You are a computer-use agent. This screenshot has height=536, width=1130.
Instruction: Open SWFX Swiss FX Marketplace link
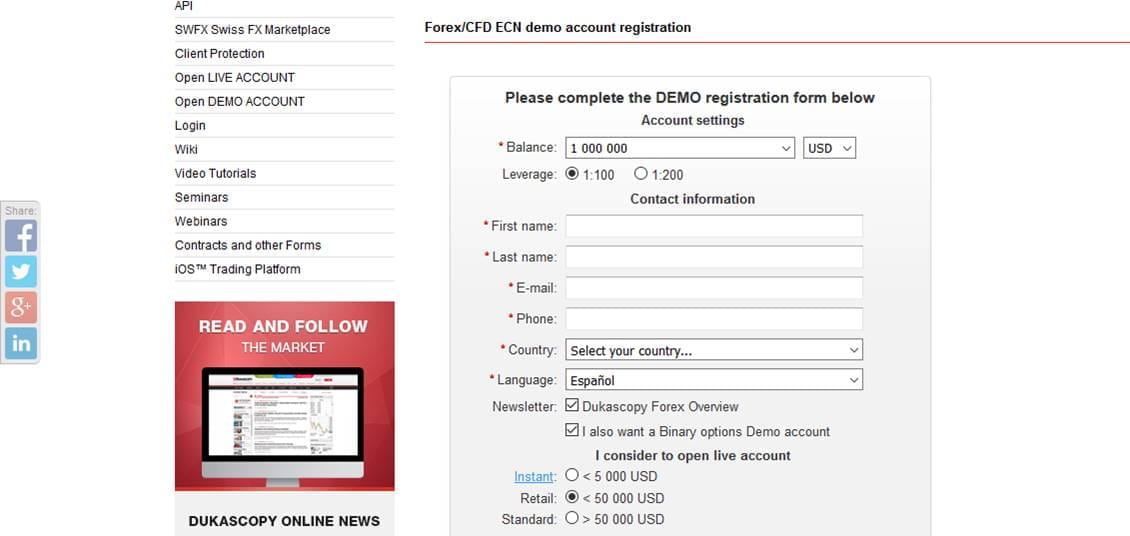click(x=252, y=29)
